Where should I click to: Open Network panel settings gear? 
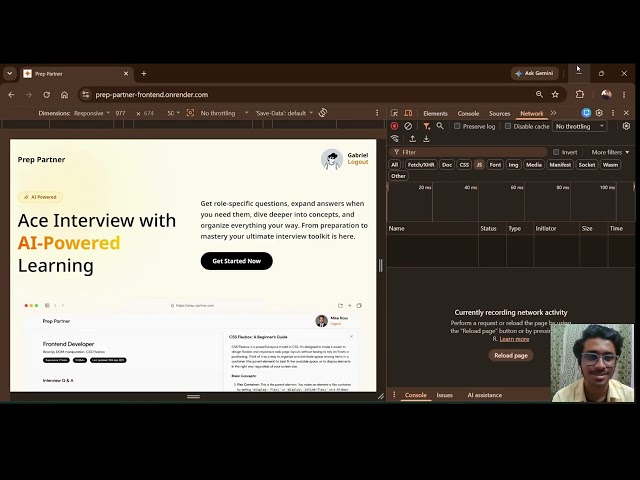tap(627, 126)
